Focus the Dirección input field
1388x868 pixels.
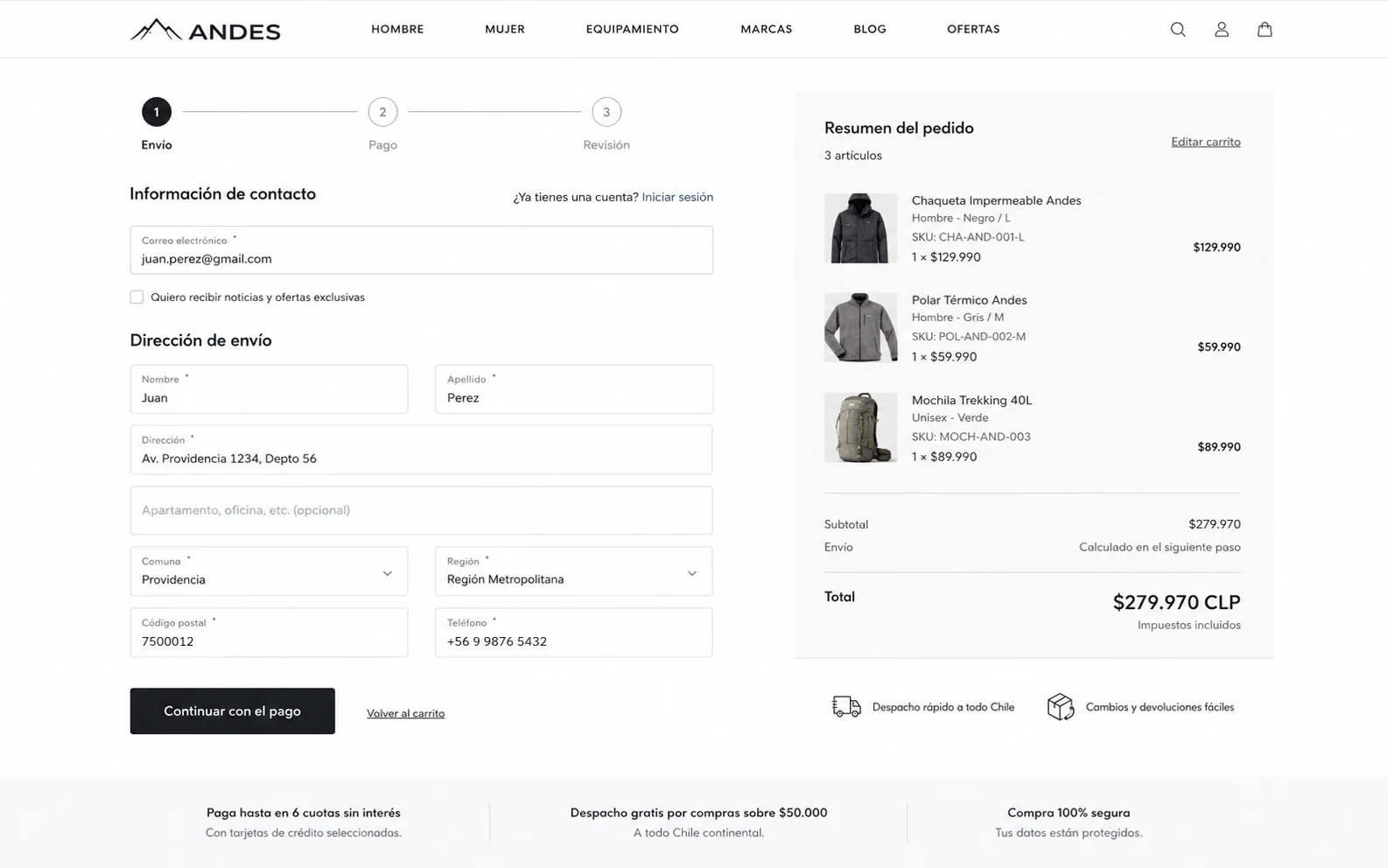click(x=422, y=450)
